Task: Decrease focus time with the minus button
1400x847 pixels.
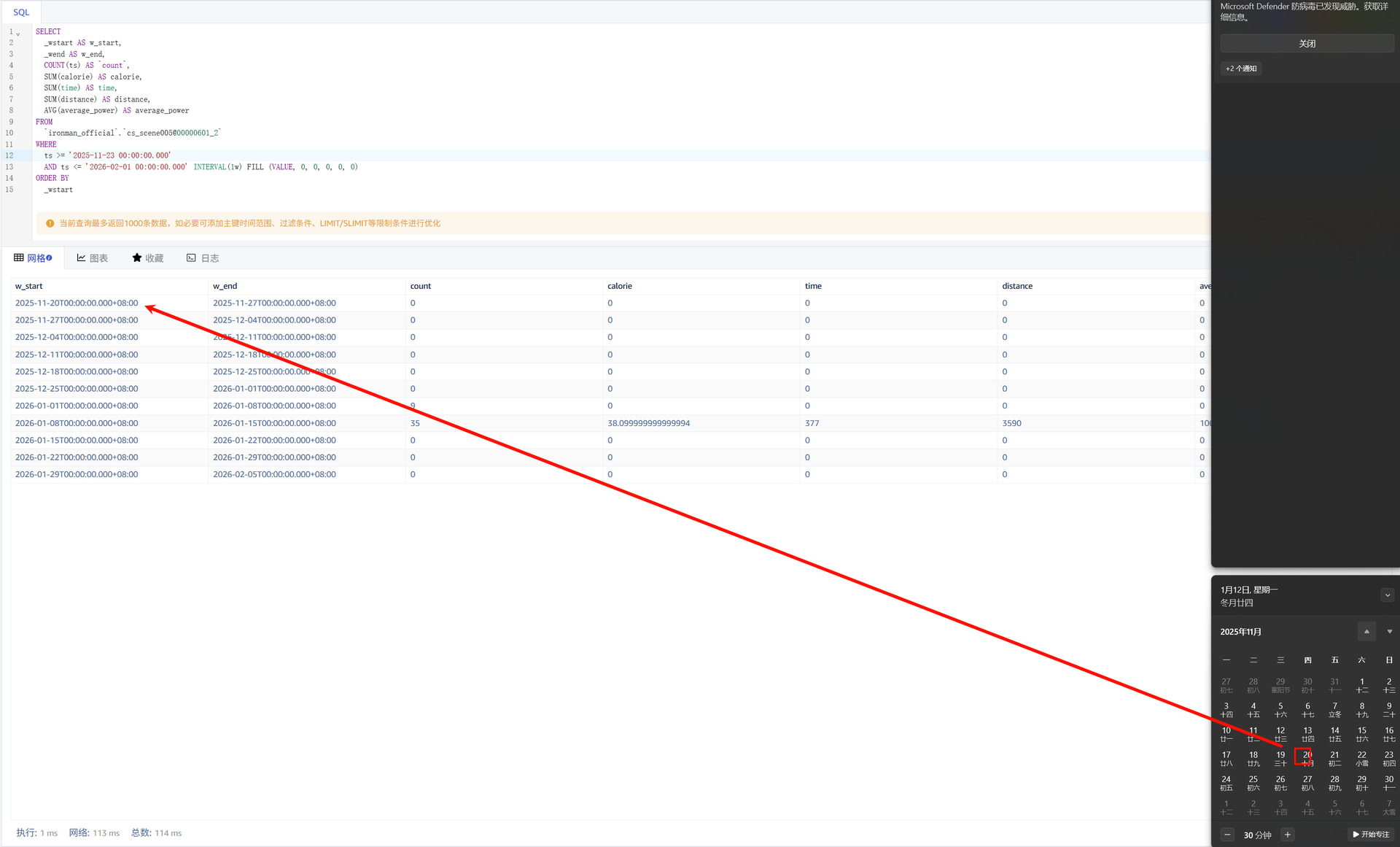Action: pyautogui.click(x=1227, y=835)
